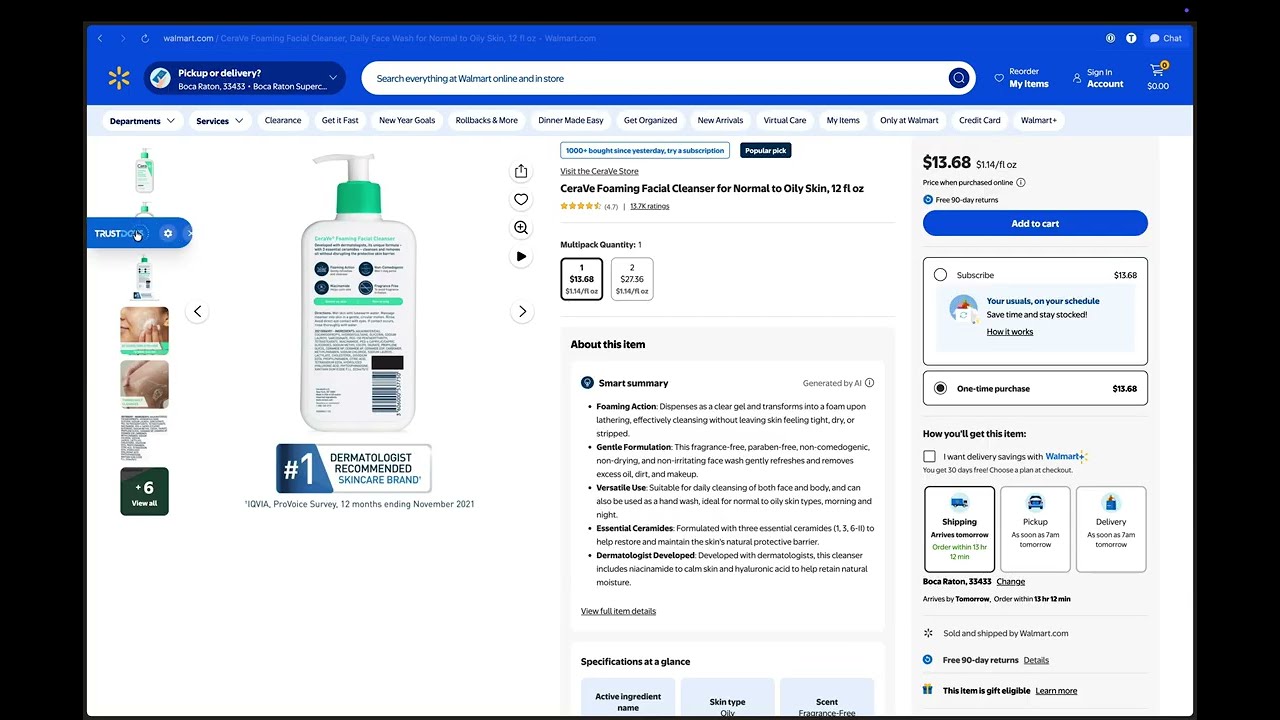Zoom into the product image
Viewport: 1280px width, 720px height.
(521, 228)
